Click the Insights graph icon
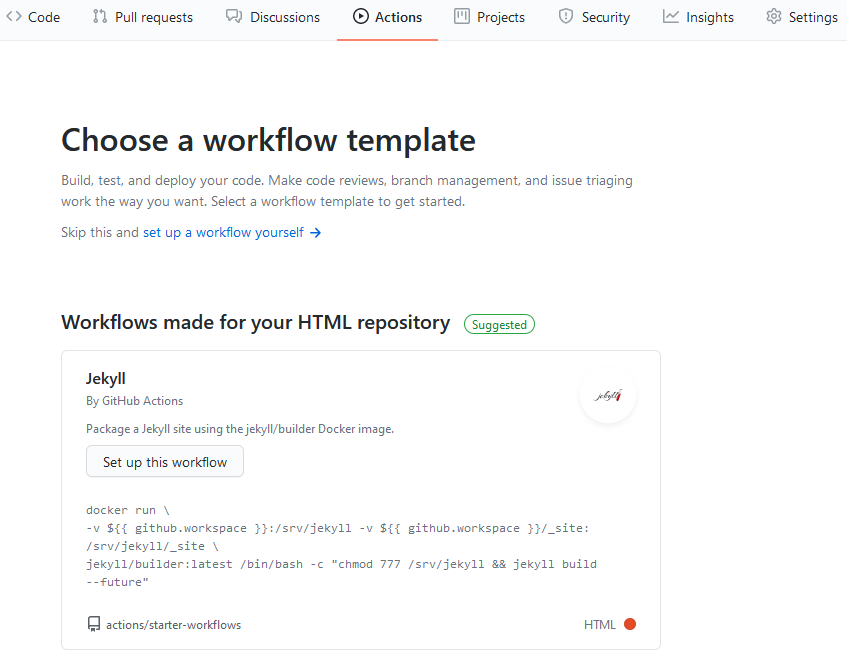 point(670,17)
